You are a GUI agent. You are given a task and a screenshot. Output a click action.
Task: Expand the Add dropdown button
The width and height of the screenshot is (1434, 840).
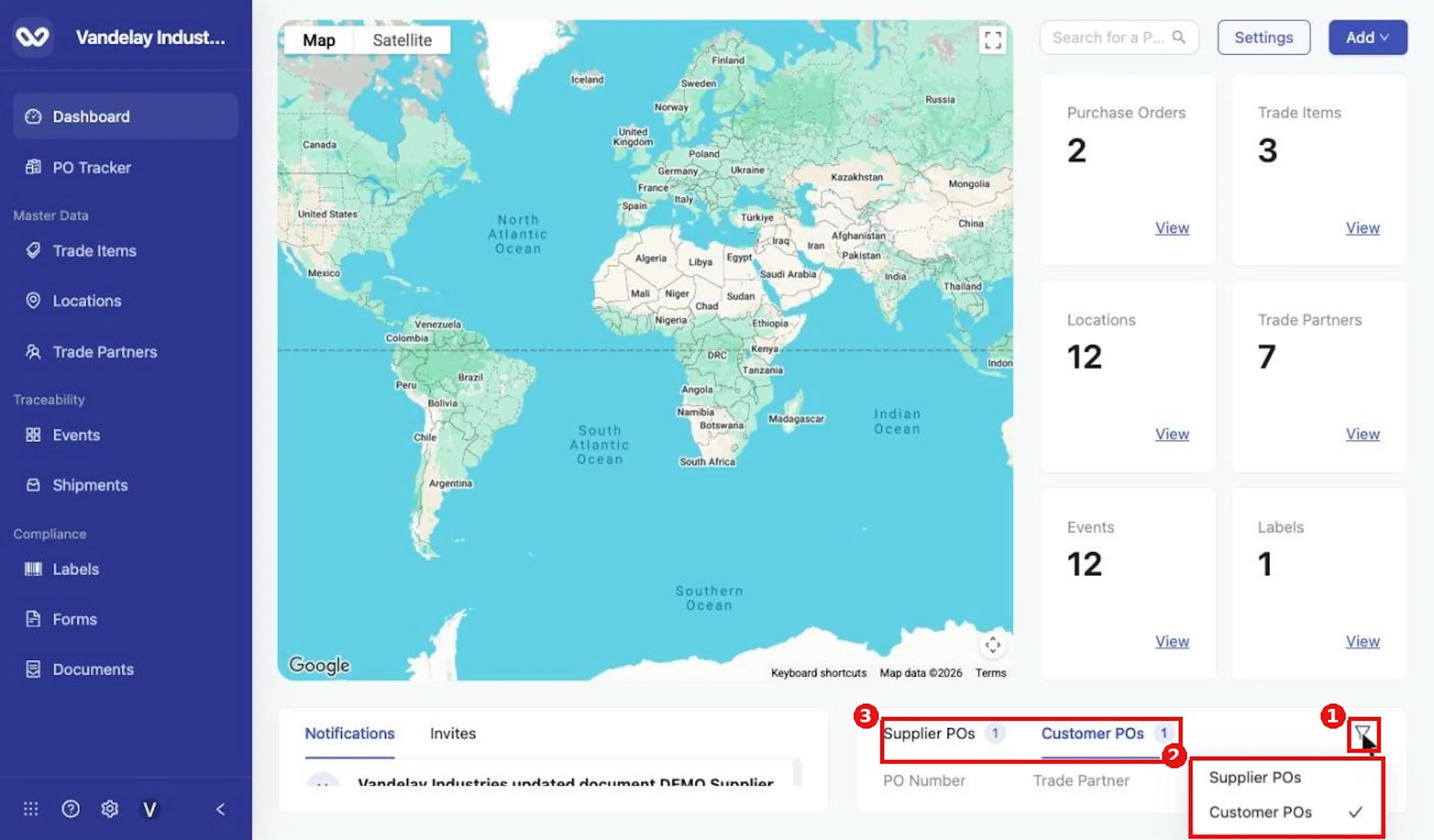(x=1368, y=38)
